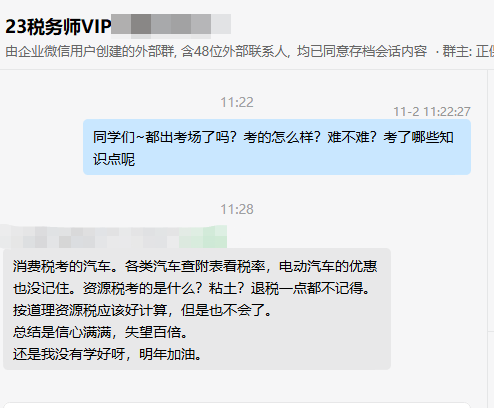Click the line 还是我没有学好呀，明年加油
Viewport: 494px width, 408px height.
108,354
